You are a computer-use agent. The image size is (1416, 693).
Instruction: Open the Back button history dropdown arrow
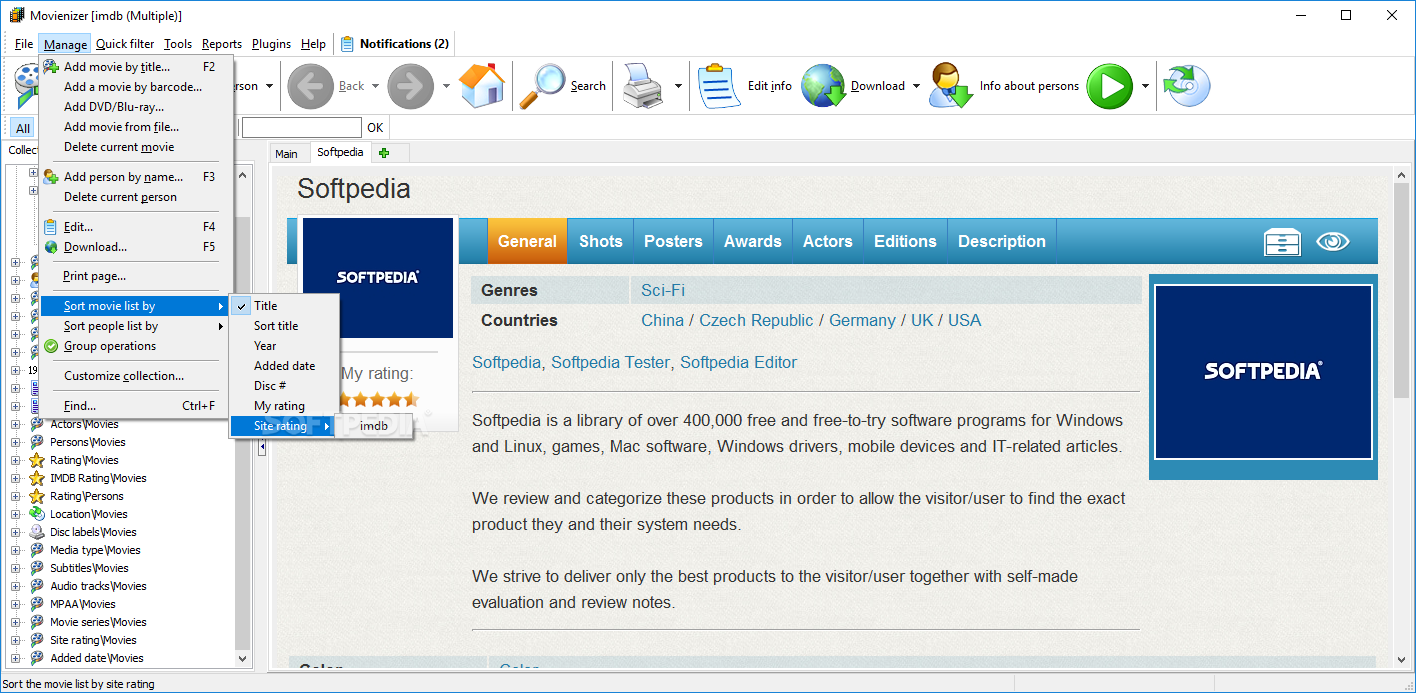pyautogui.click(x=376, y=86)
